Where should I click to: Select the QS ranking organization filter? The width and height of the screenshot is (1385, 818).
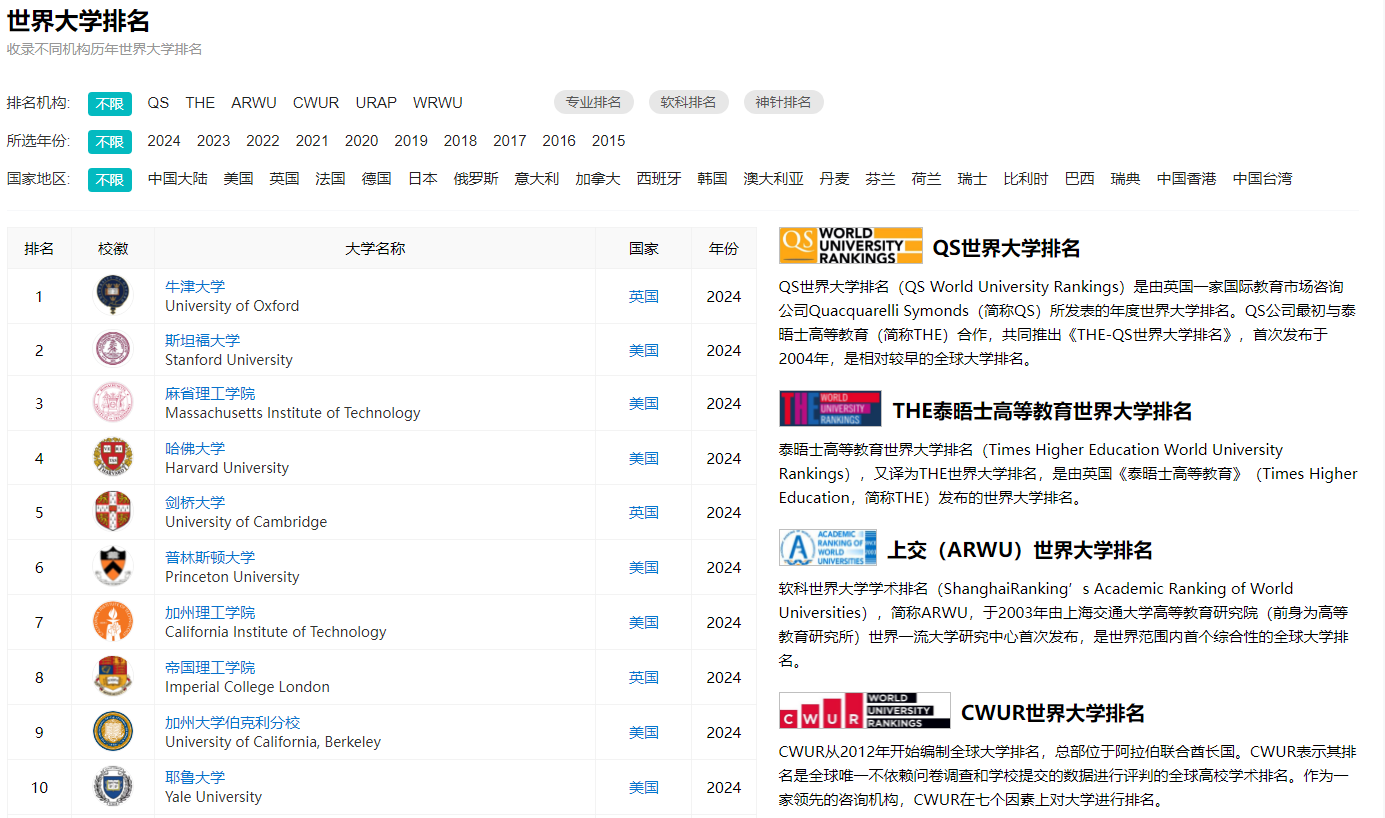(x=157, y=102)
